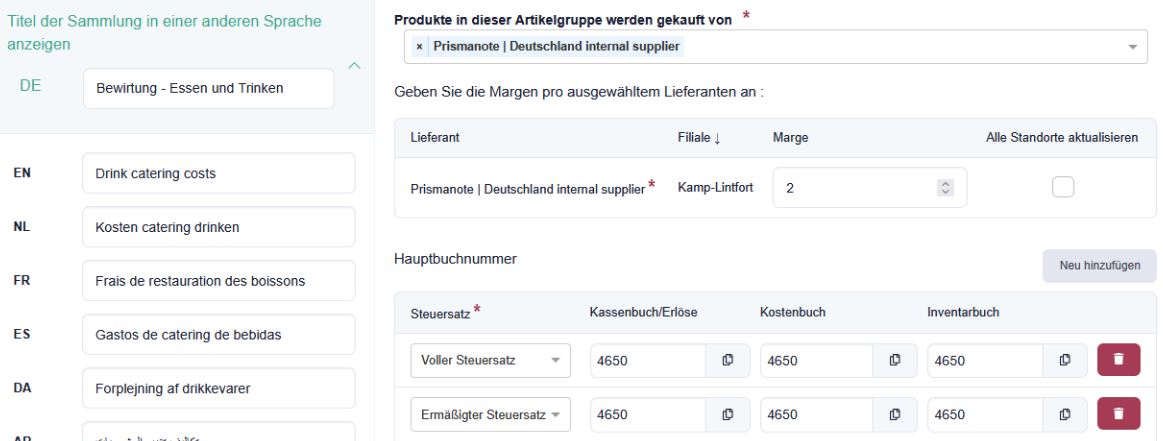This screenshot has height=441, width=1163.
Task: Open the Voller Steuersatz dropdown
Action: [x=490, y=361]
